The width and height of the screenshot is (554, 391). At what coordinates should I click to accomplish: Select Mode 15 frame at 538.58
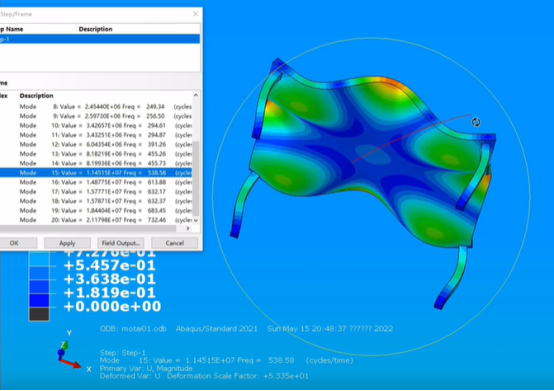[x=96, y=173]
